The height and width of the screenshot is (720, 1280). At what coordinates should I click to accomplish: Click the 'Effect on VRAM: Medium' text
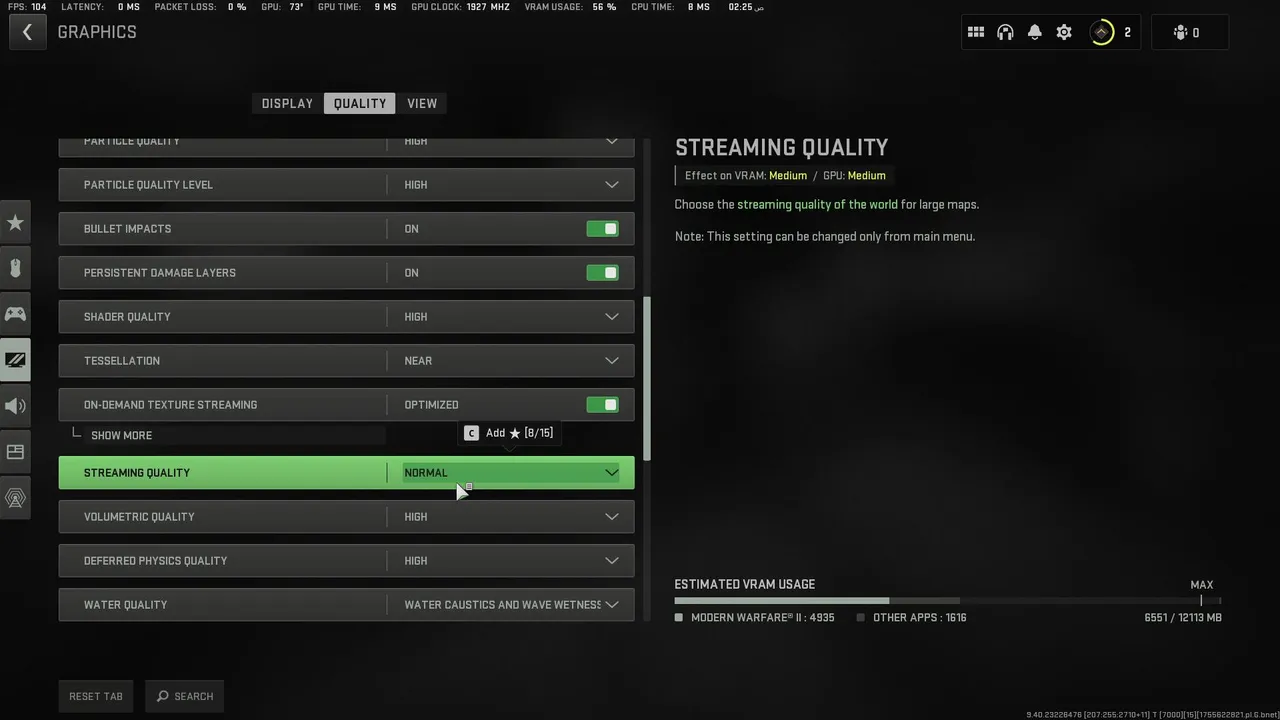click(746, 176)
